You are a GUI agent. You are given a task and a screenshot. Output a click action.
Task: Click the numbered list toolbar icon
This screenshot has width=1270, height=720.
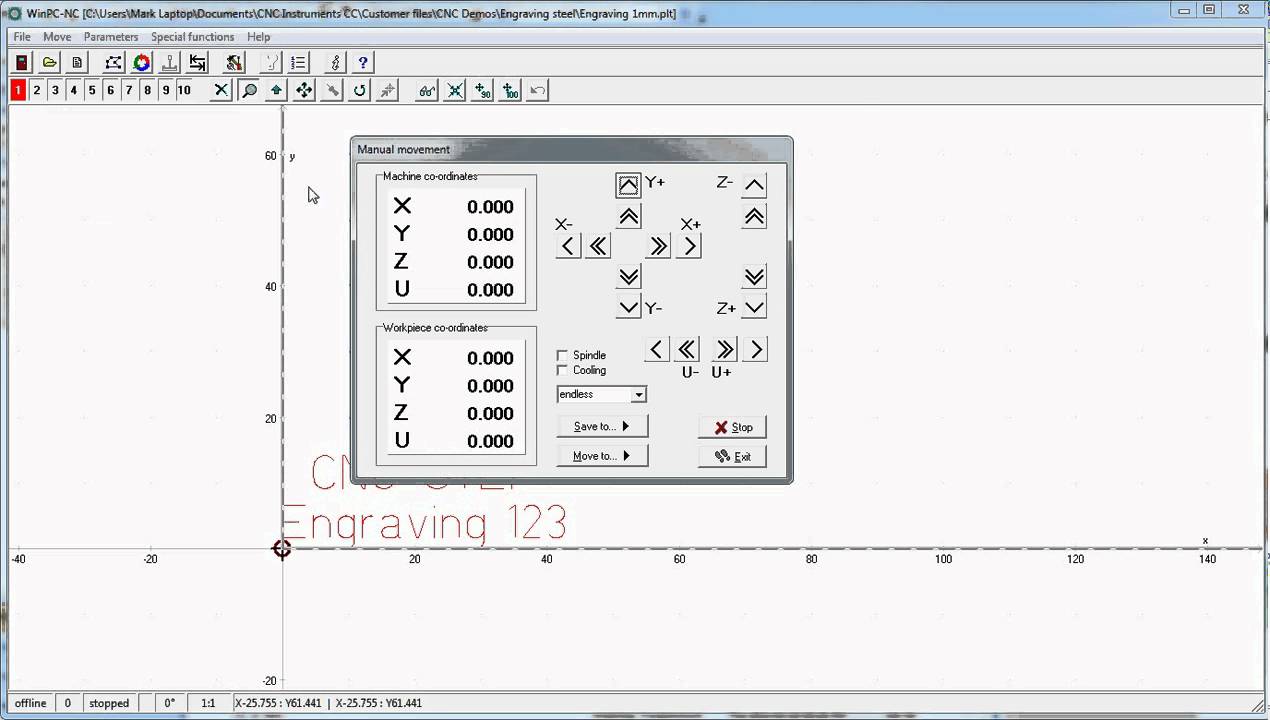299,62
